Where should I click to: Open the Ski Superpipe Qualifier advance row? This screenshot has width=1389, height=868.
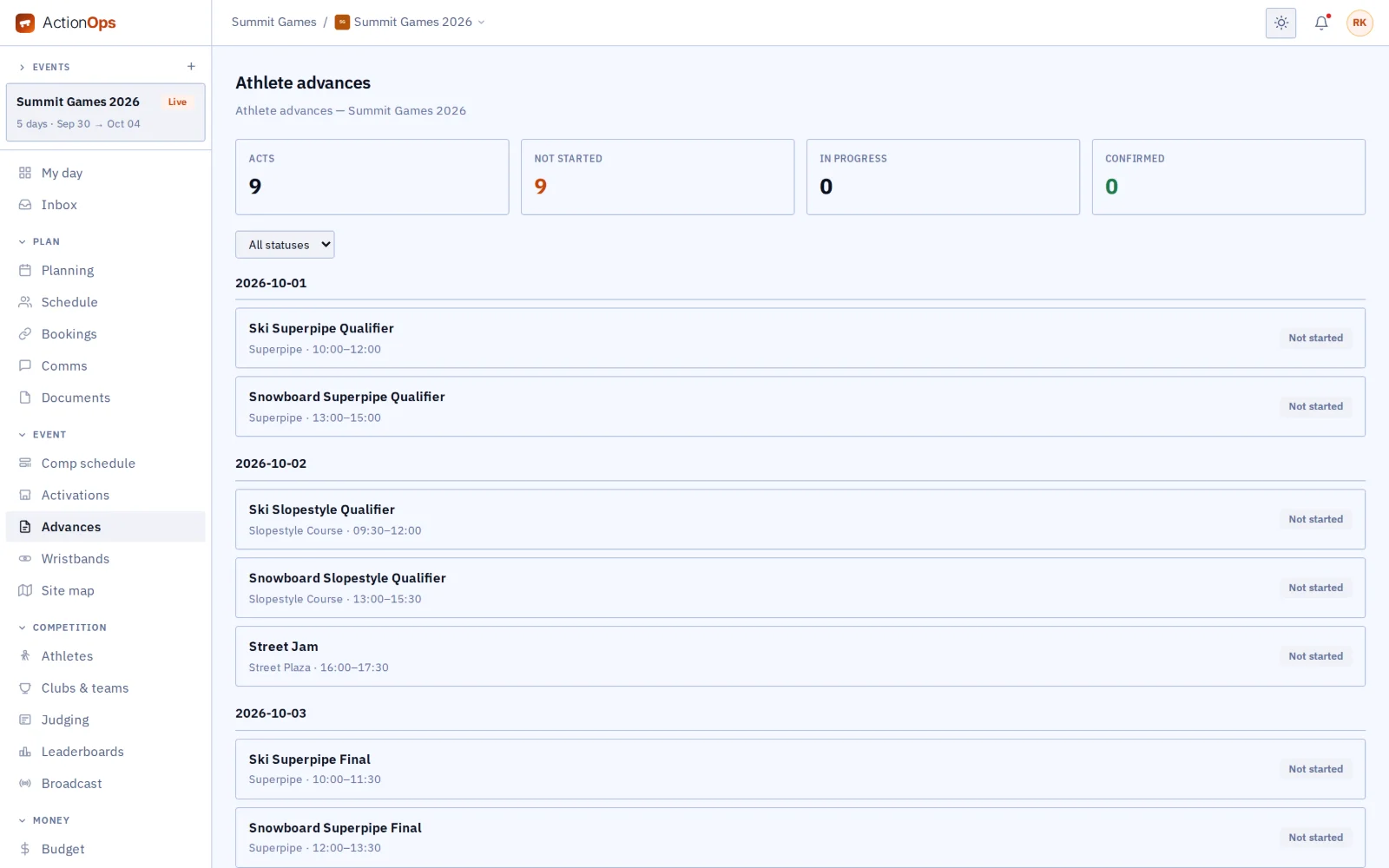coord(800,338)
